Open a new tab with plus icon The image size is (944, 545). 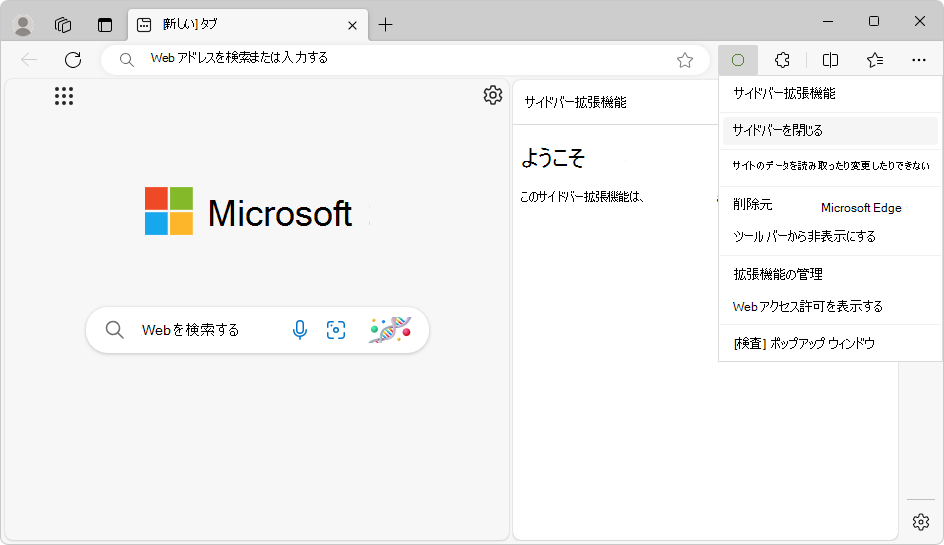click(x=385, y=25)
